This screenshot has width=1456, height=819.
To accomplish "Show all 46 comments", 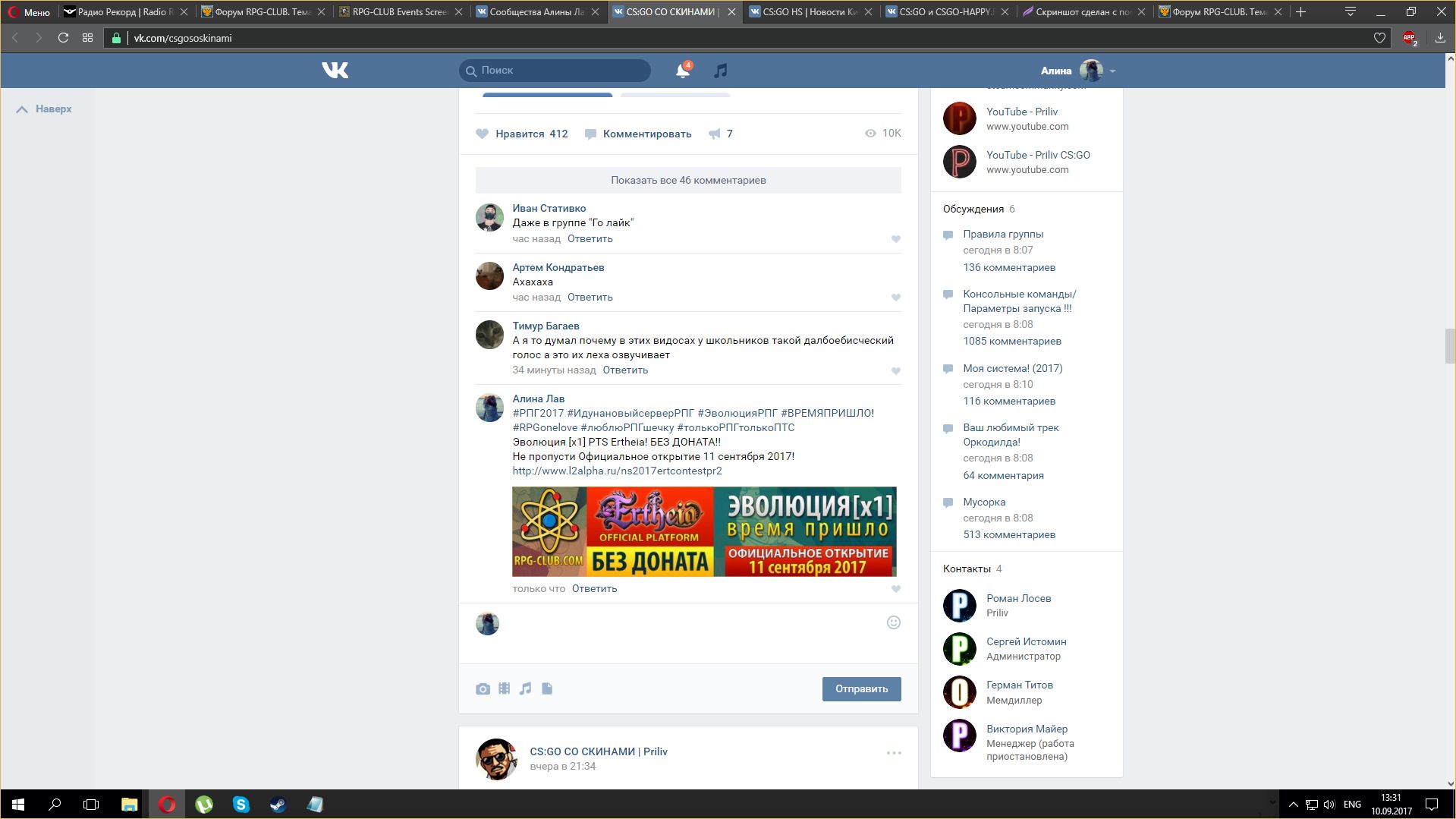I will click(x=688, y=181).
